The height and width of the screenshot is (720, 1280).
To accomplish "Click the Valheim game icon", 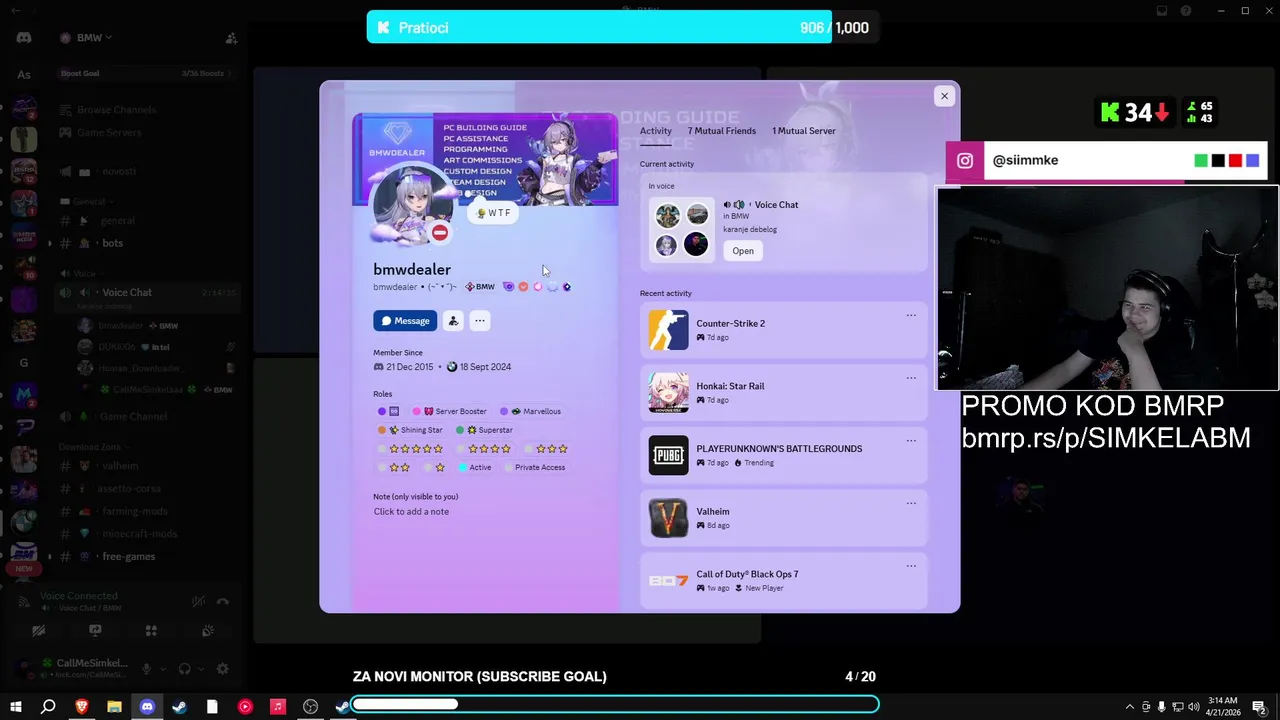I will click(668, 518).
